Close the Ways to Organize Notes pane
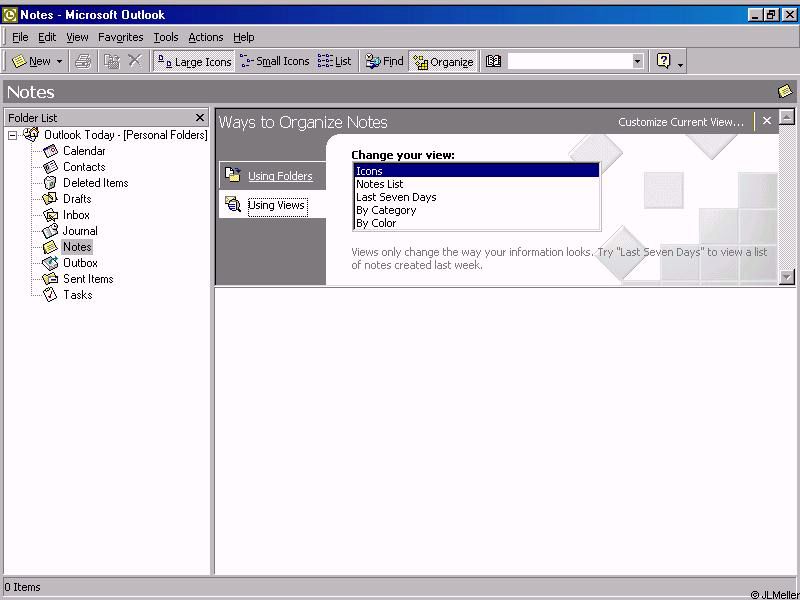The width and height of the screenshot is (800, 600). [x=767, y=121]
